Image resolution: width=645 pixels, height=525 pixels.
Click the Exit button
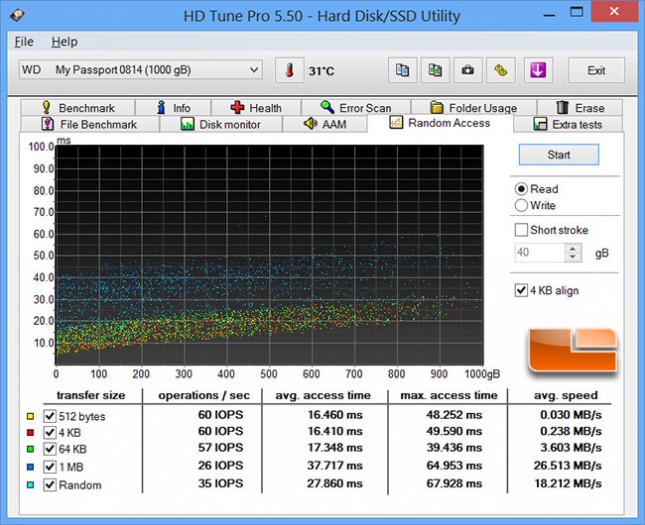click(596, 70)
